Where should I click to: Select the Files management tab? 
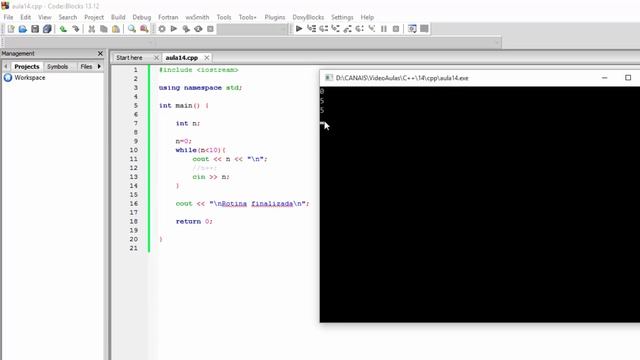click(x=86, y=67)
